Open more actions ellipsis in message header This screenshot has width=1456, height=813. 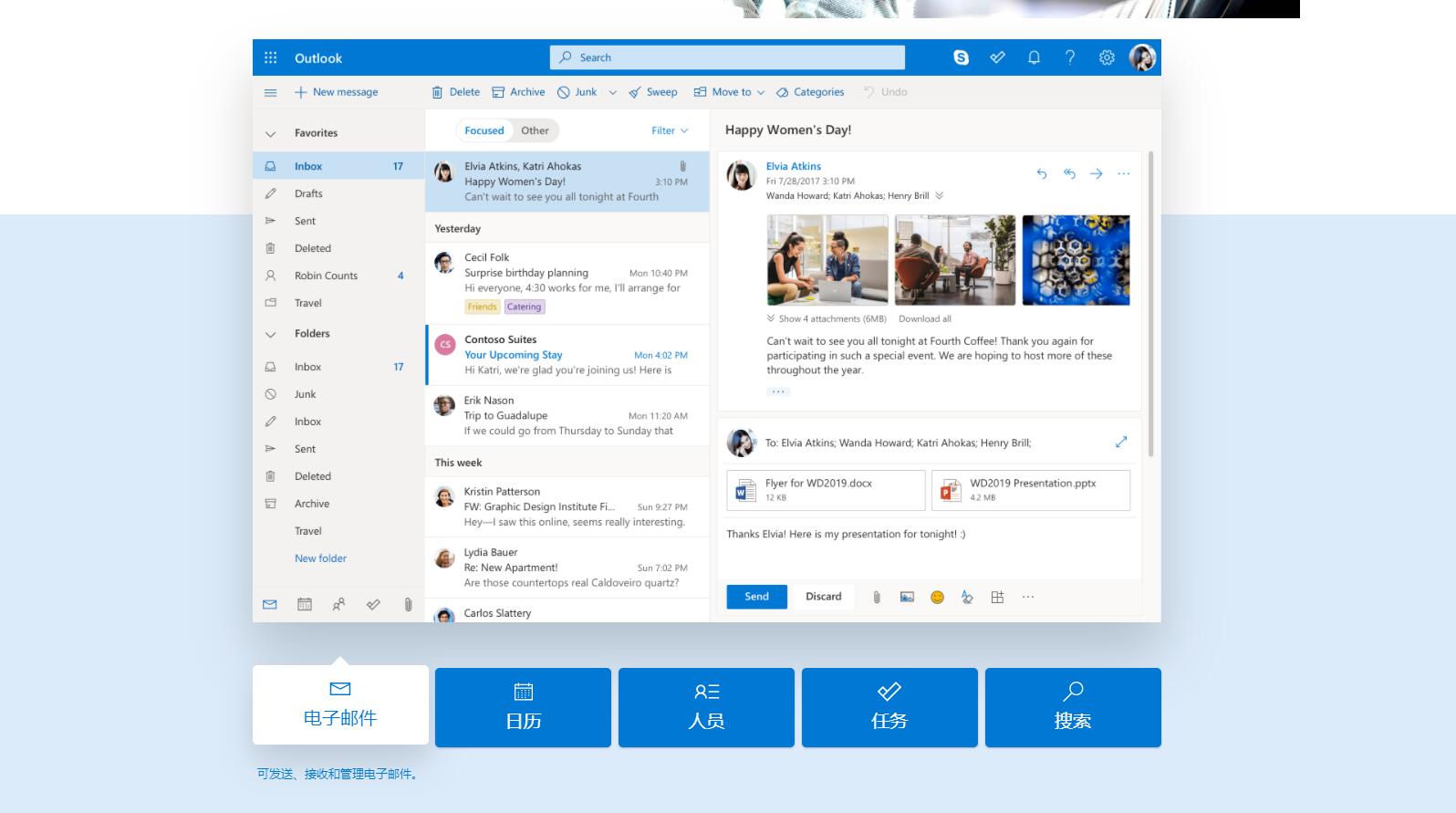click(x=1123, y=173)
